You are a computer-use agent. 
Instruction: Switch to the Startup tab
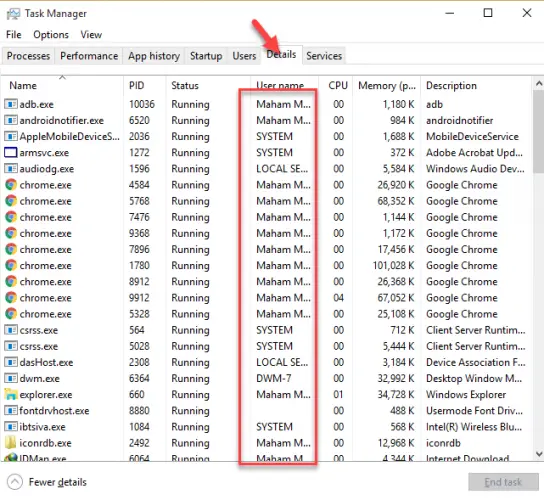click(206, 56)
